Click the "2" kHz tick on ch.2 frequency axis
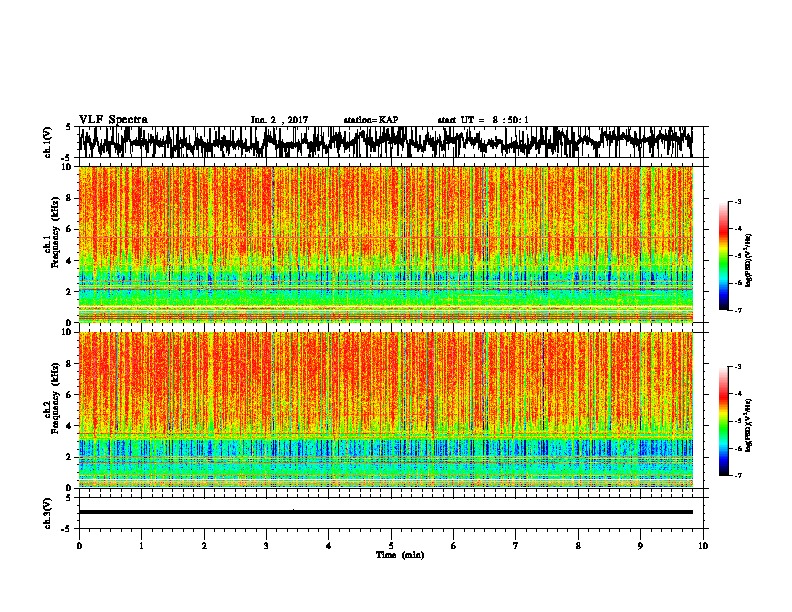The image size is (792, 612). pyautogui.click(x=69, y=457)
